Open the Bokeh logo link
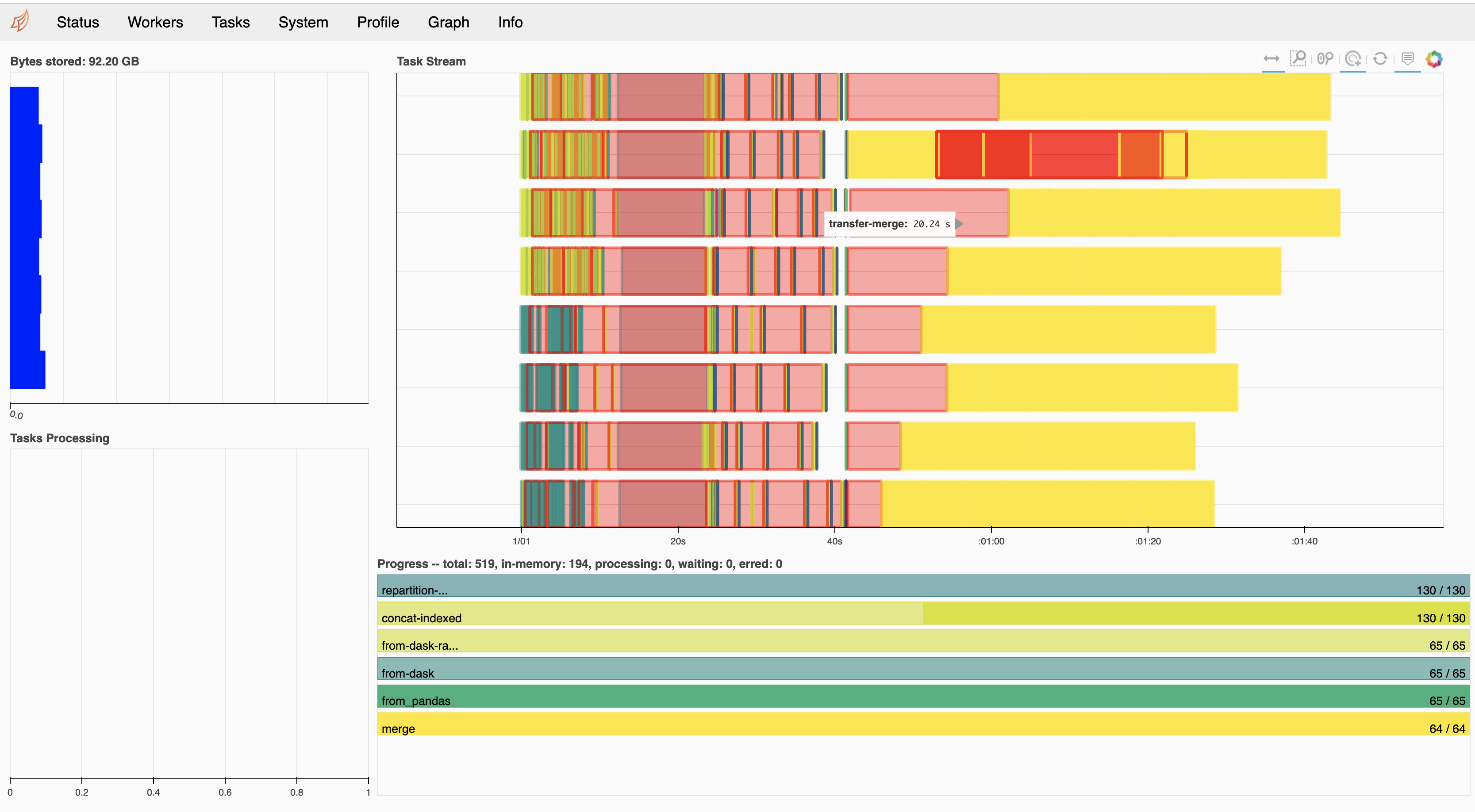The image size is (1475, 812). pos(1434,58)
